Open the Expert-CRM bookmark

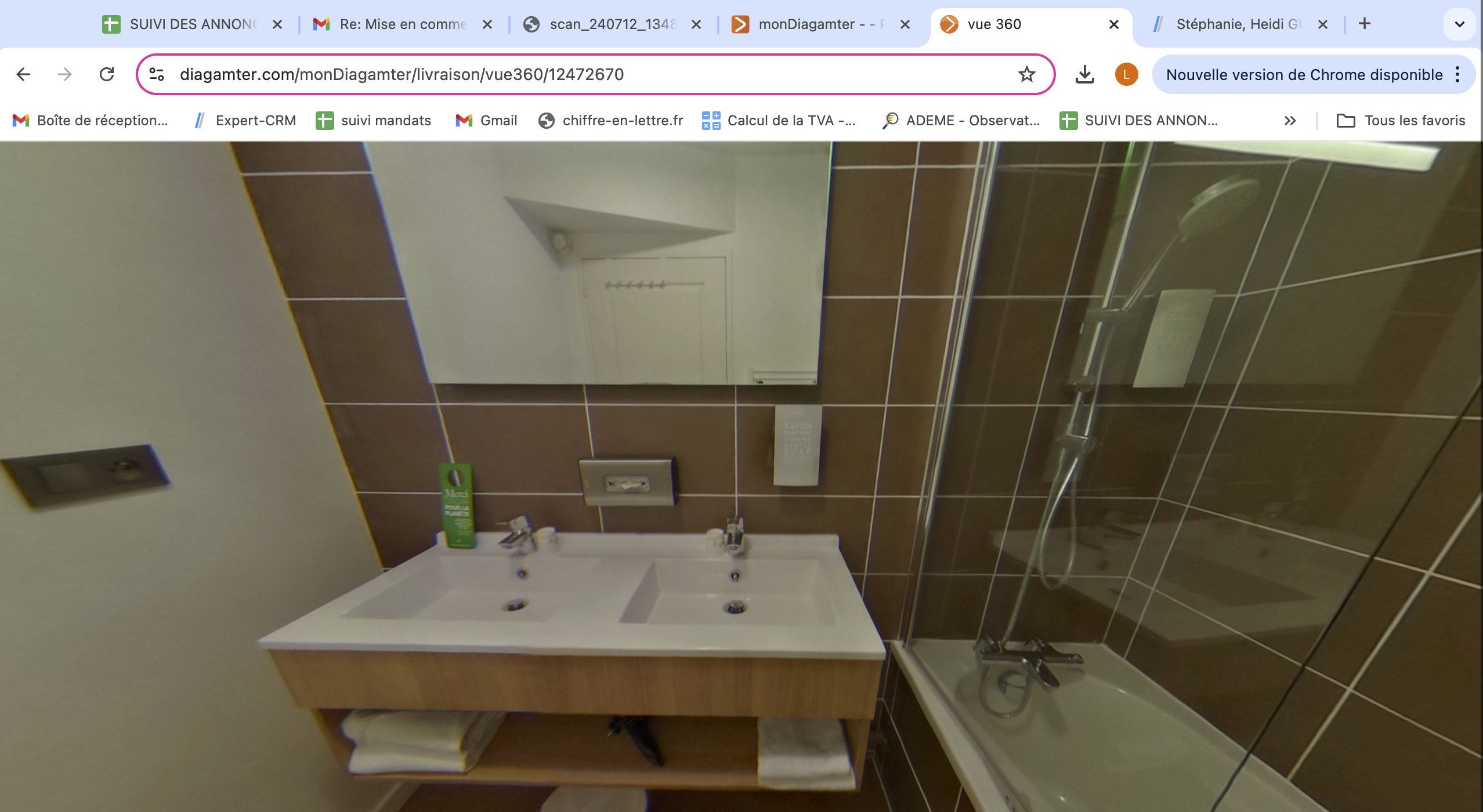245,121
